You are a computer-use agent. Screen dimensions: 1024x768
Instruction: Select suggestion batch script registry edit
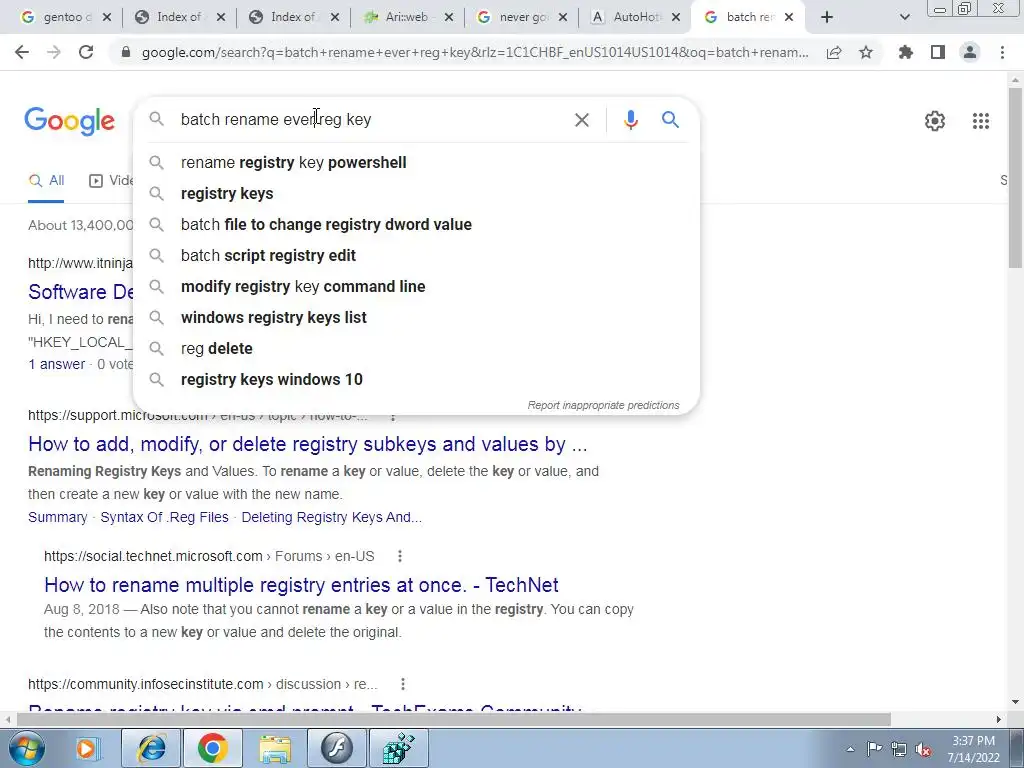coord(416,255)
